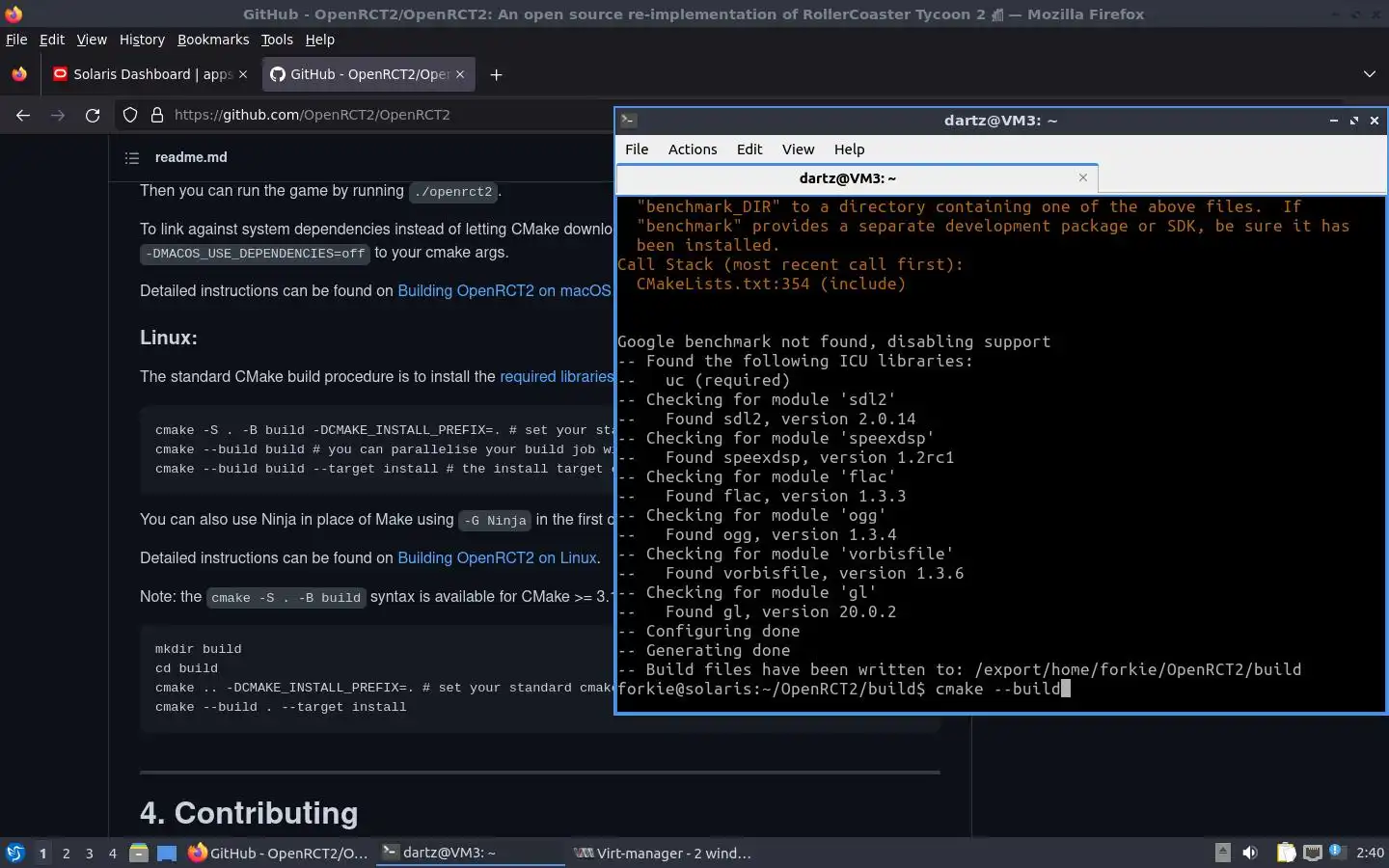Click the Firefox back arrow button
The height and width of the screenshot is (868, 1389).
[23, 115]
